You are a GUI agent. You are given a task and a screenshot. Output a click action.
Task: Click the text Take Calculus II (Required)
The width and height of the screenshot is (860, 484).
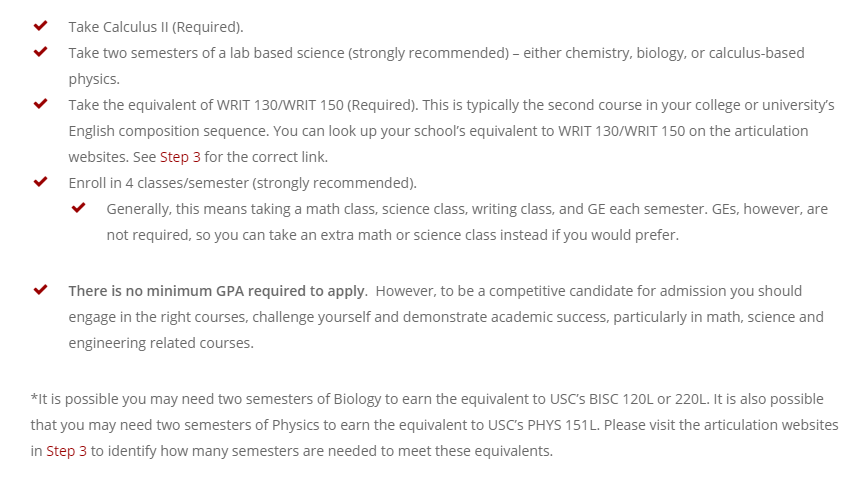(x=156, y=27)
